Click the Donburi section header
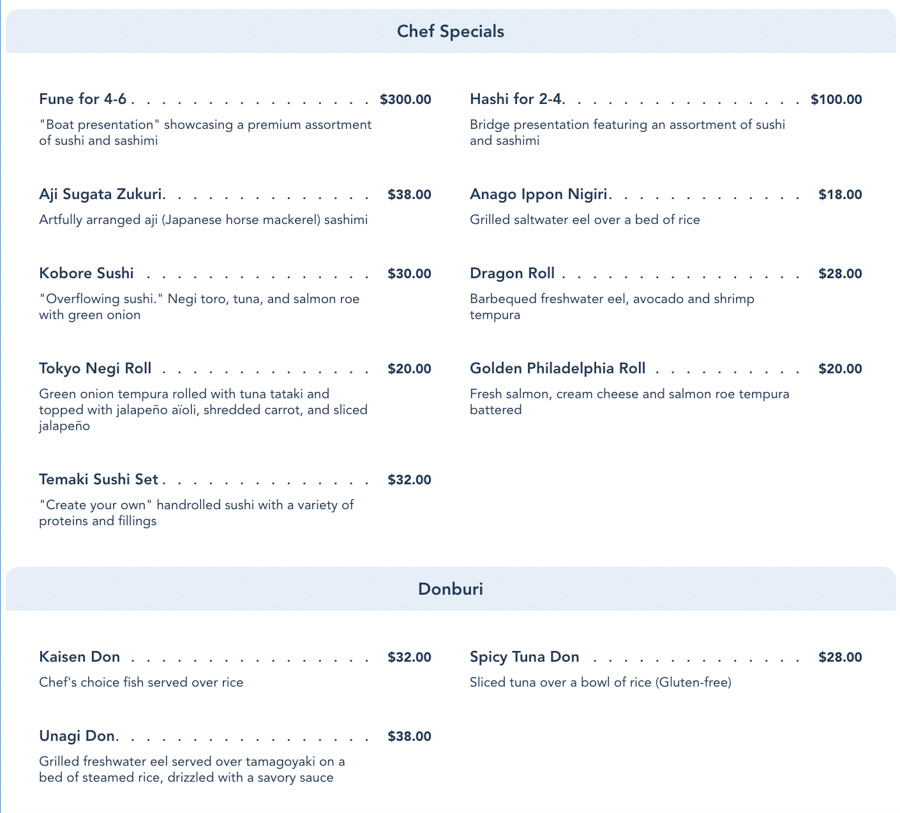The width and height of the screenshot is (900, 813). pos(450,589)
